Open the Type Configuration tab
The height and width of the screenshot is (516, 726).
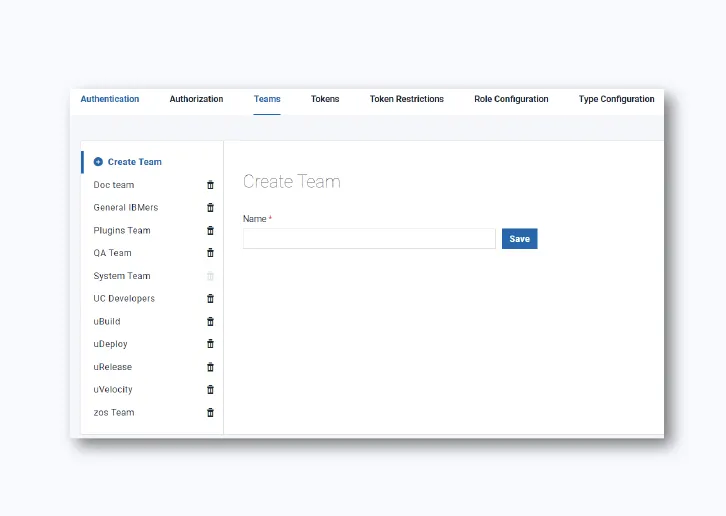616,99
